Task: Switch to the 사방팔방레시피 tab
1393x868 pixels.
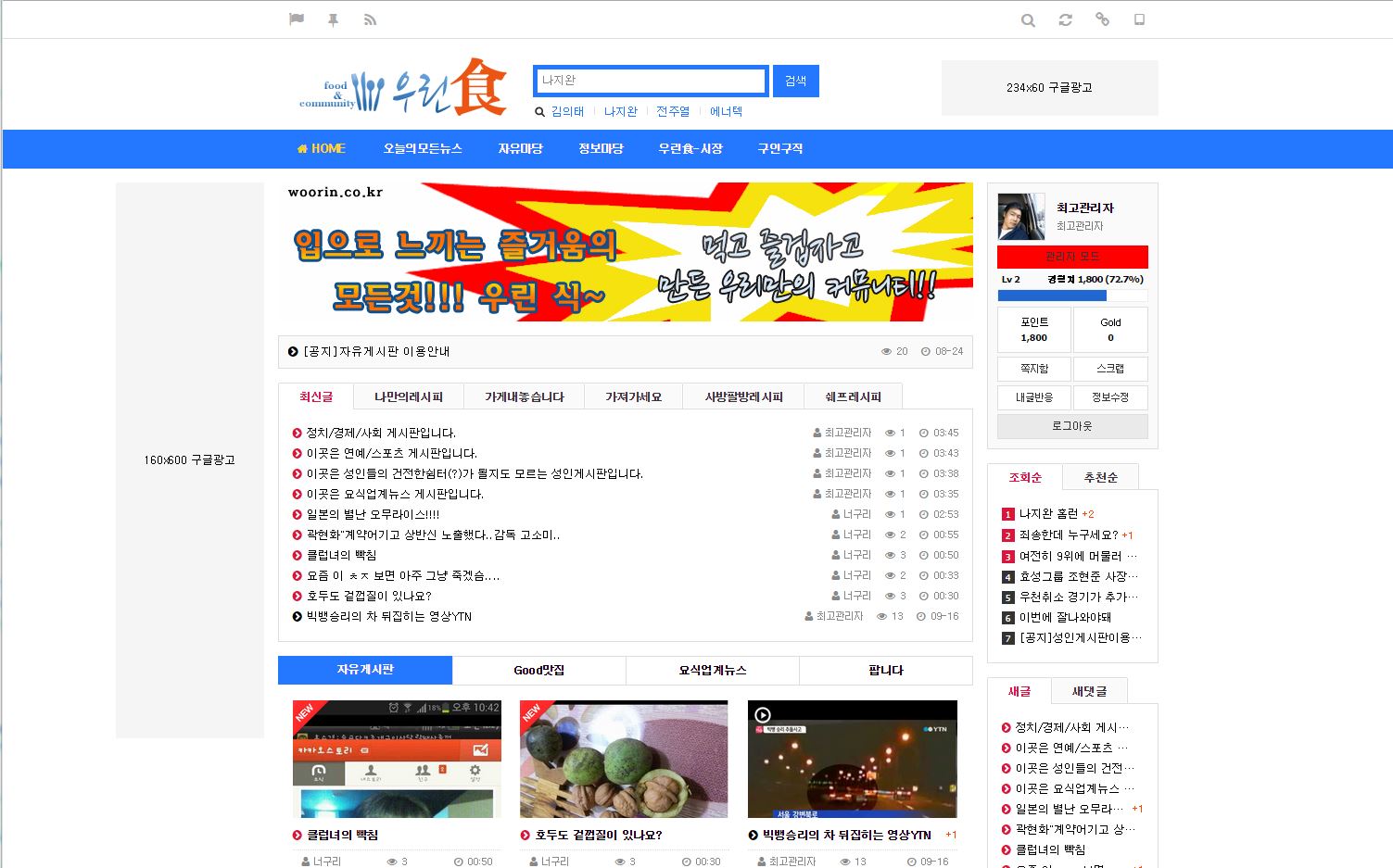Action: 744,396
